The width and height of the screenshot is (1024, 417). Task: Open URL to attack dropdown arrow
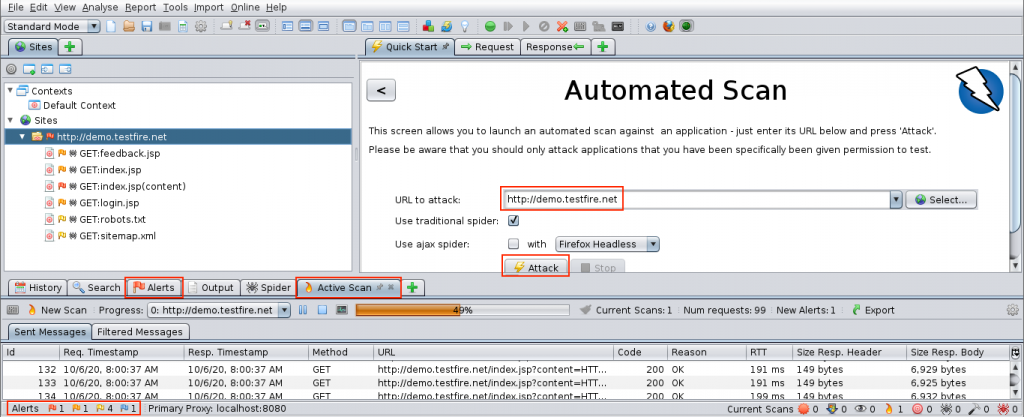coord(896,200)
